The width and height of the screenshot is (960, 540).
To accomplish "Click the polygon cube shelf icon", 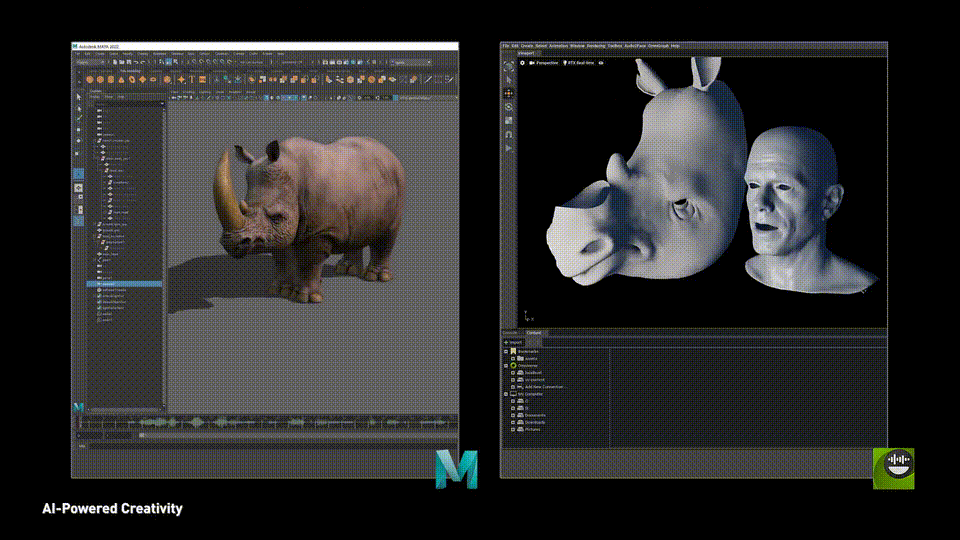I will [100, 79].
